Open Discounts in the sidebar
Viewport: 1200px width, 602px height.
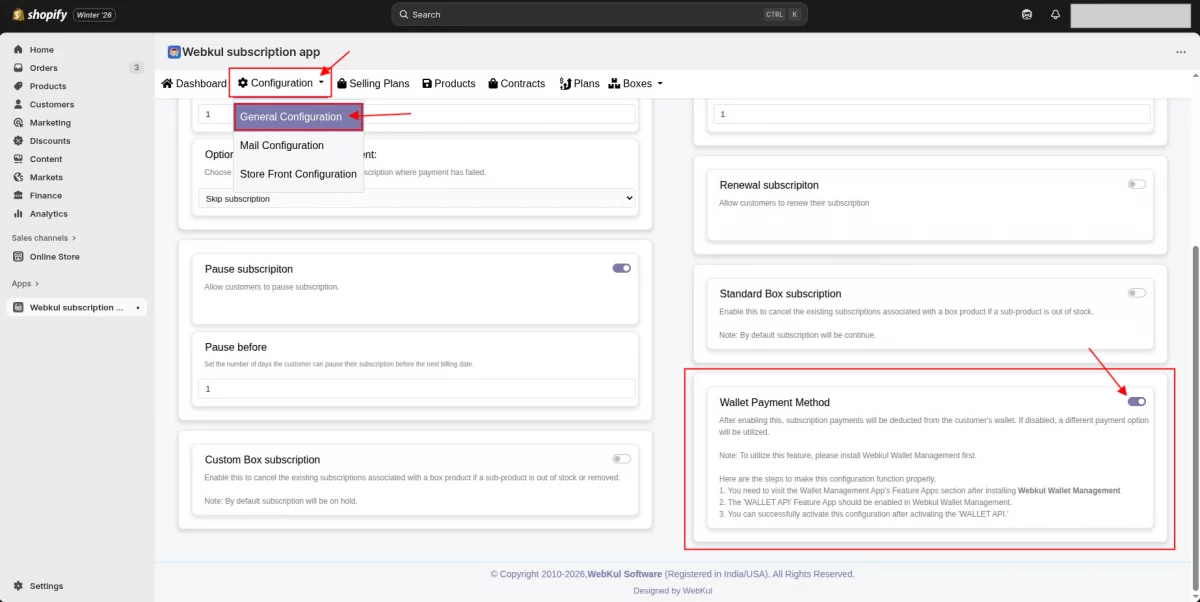click(50, 141)
